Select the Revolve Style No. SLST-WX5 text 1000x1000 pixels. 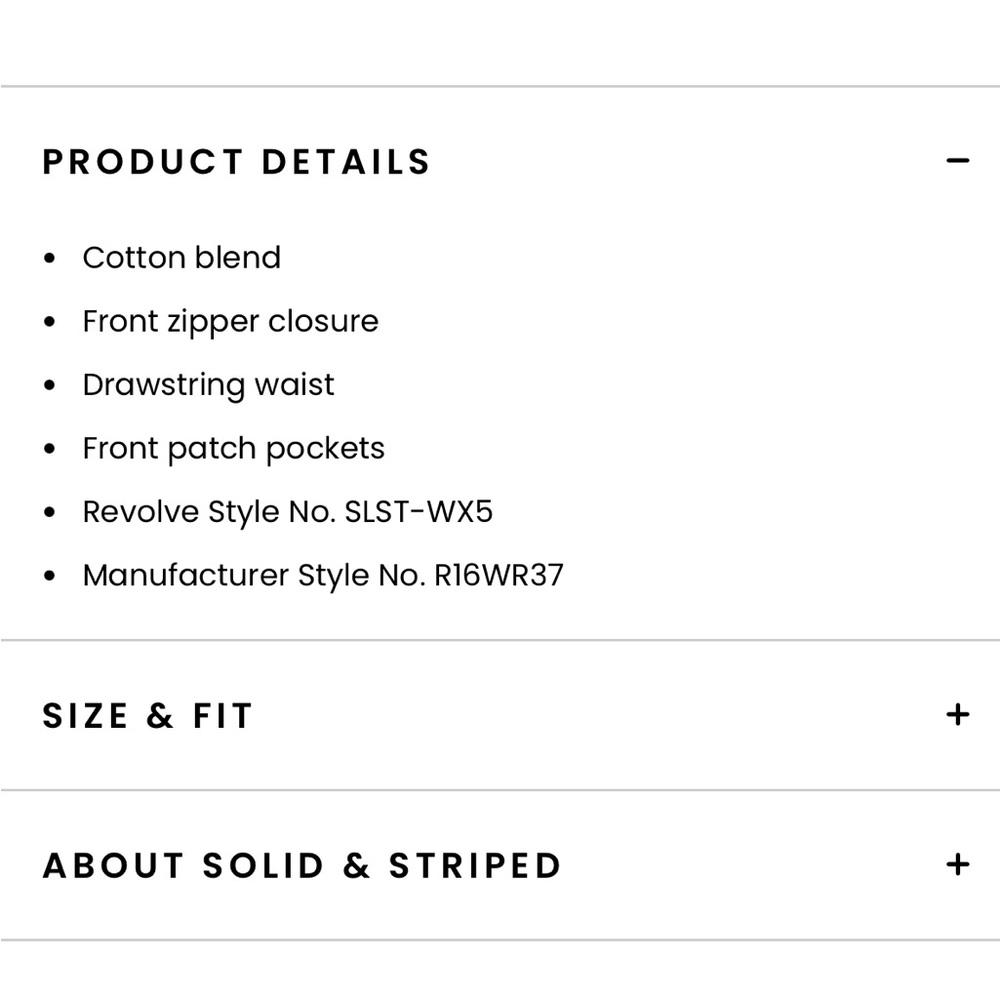[x=289, y=511]
